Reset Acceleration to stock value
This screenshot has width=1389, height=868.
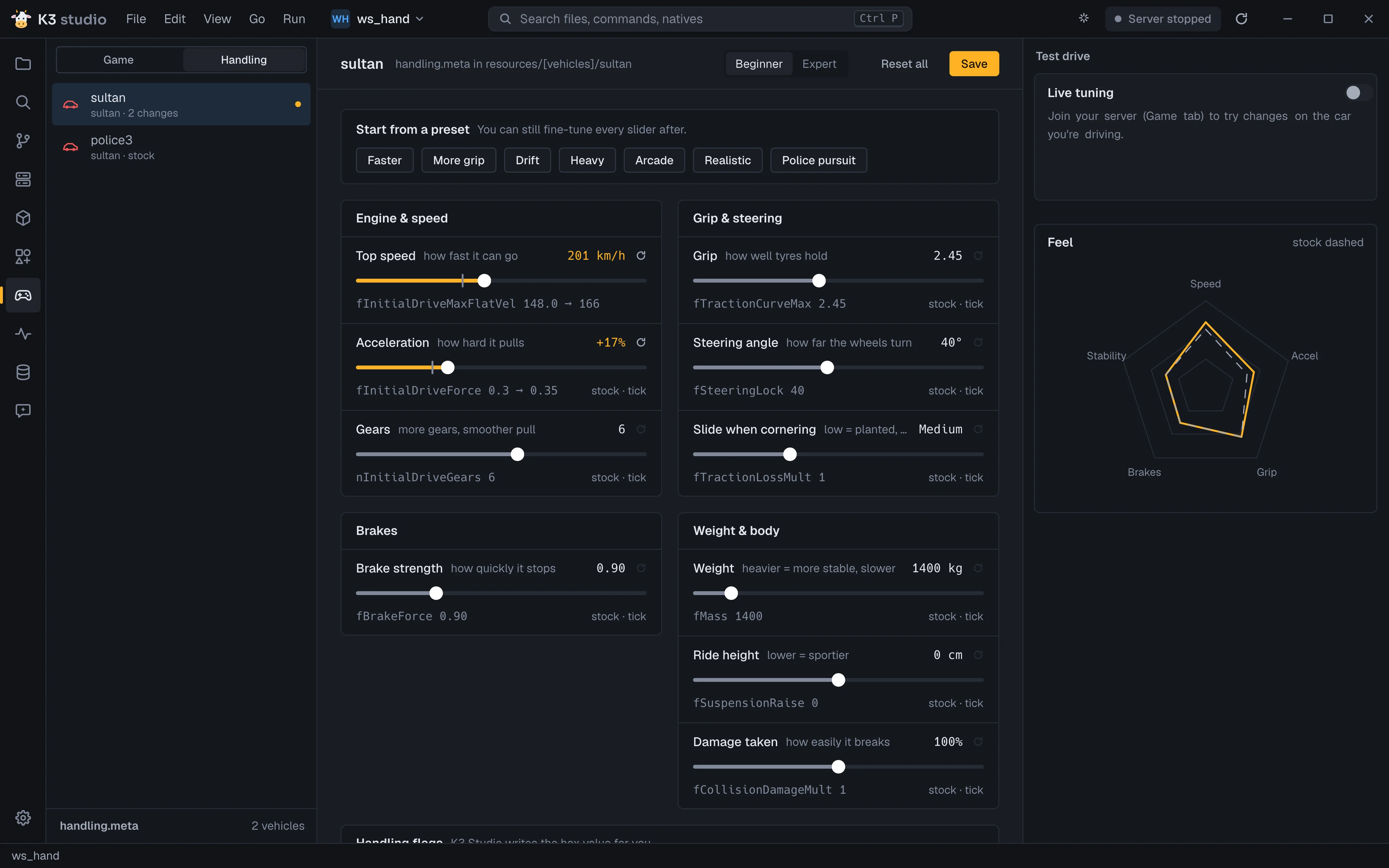click(x=641, y=342)
